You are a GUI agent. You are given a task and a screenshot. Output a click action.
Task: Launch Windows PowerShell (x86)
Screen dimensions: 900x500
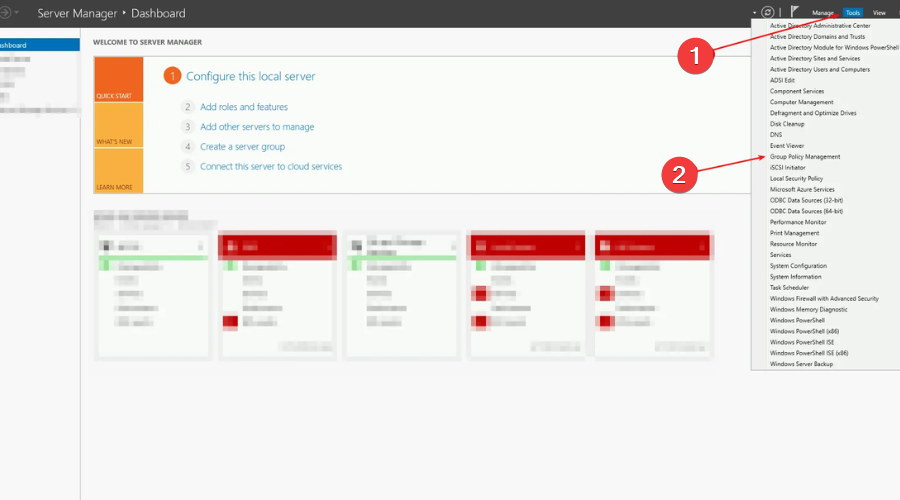pos(804,331)
